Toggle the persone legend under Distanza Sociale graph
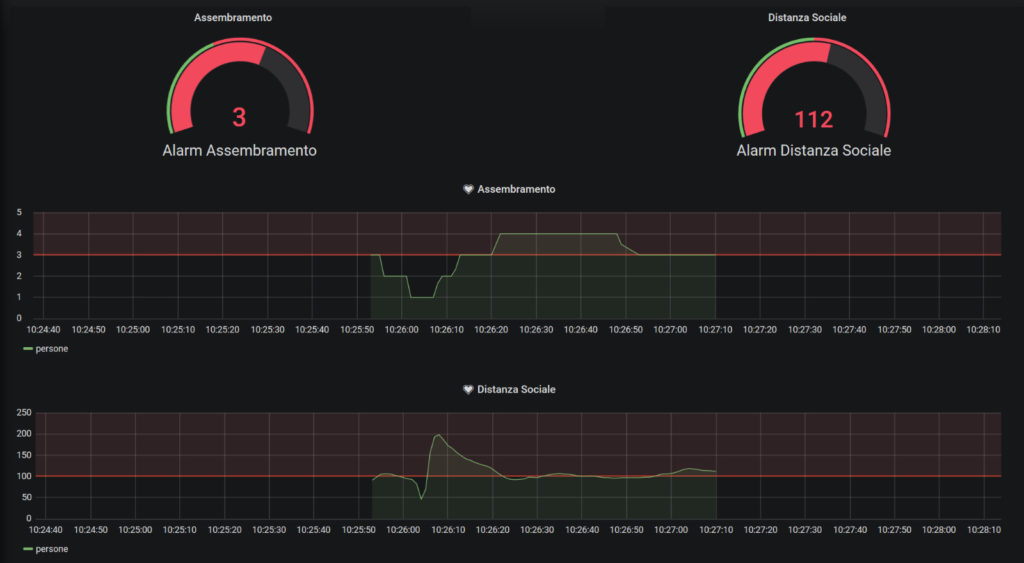 point(52,549)
